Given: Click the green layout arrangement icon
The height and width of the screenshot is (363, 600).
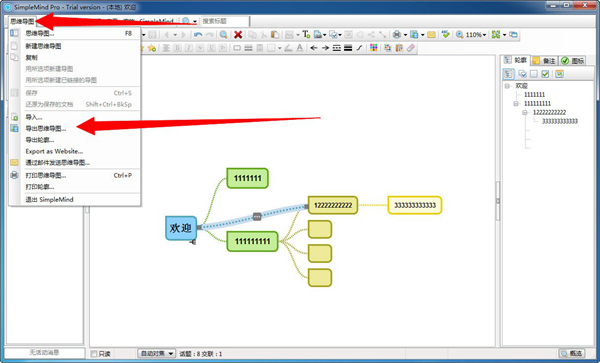Looking at the screenshot, I should point(496,35).
